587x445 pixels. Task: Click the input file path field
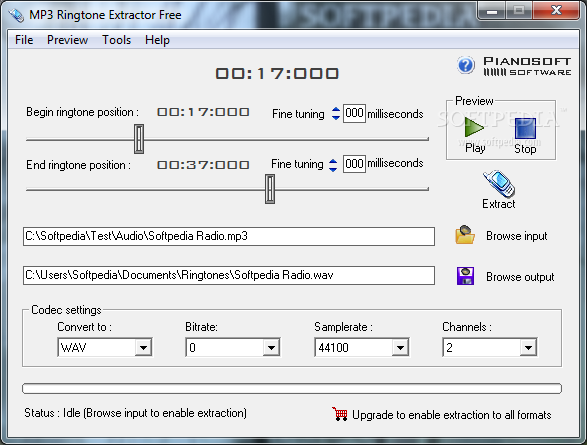pyautogui.click(x=229, y=236)
